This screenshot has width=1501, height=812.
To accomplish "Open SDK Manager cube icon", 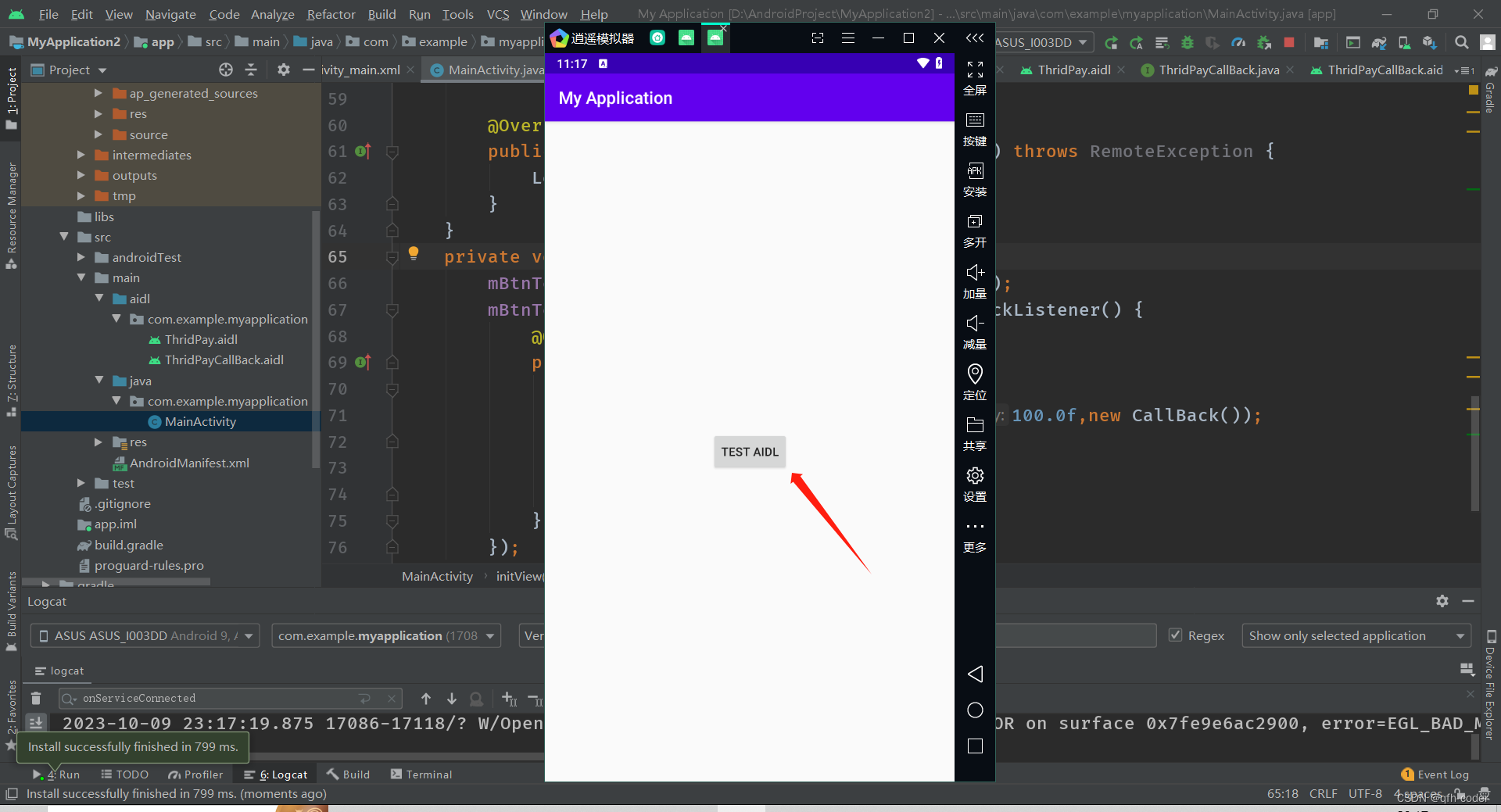I will [1430, 43].
